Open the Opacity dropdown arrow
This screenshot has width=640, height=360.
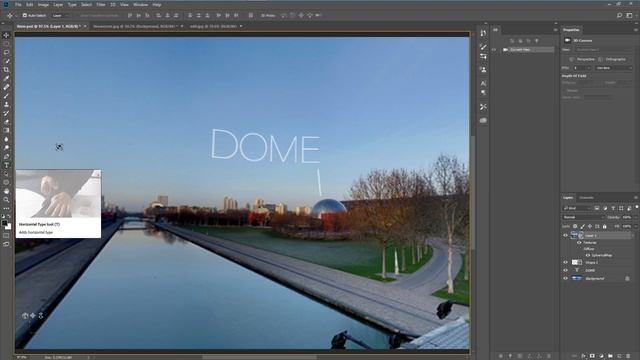[x=635, y=217]
